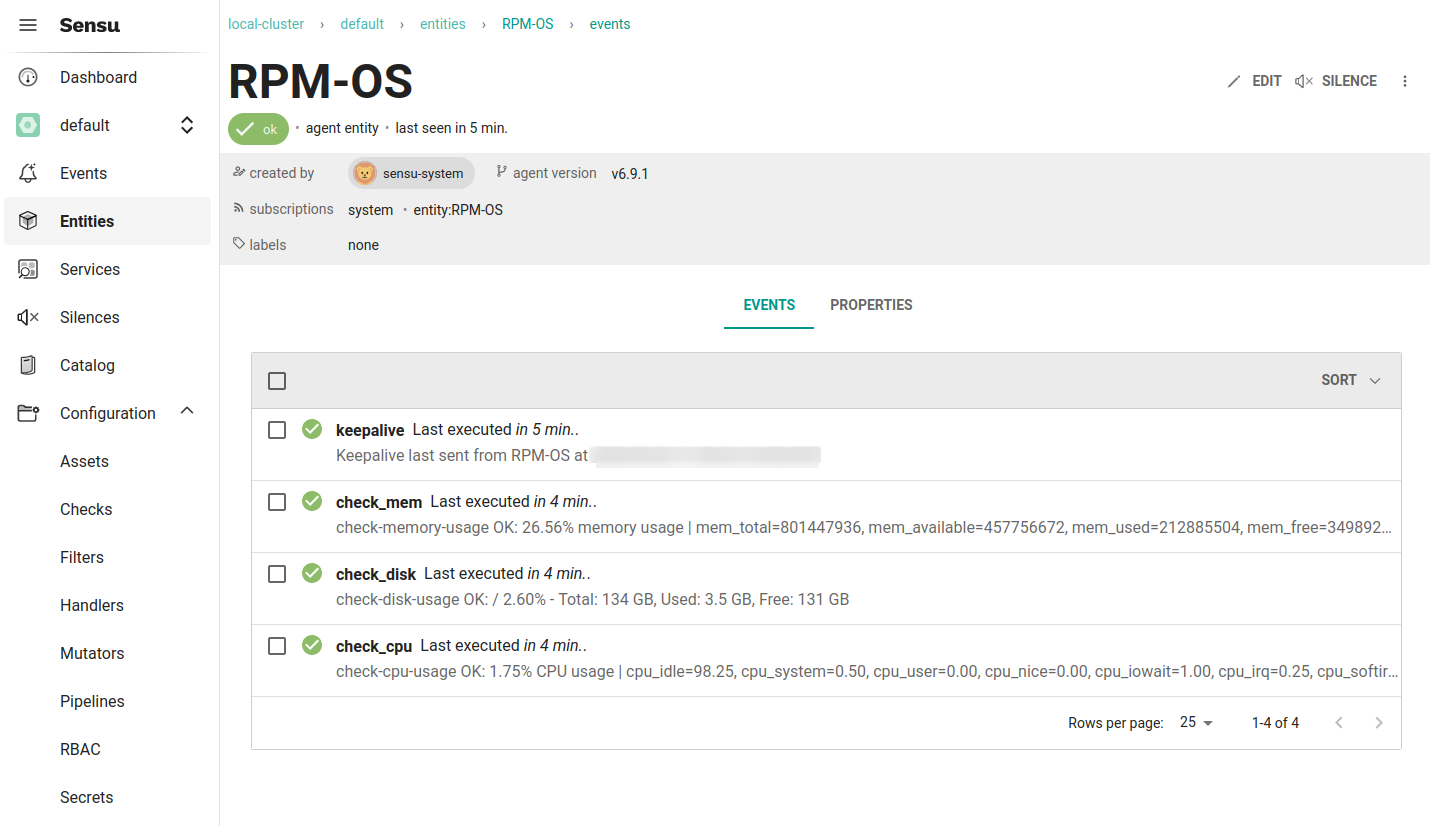Open the Rows per page dropdown
The height and width of the screenshot is (826, 1430).
click(1196, 722)
